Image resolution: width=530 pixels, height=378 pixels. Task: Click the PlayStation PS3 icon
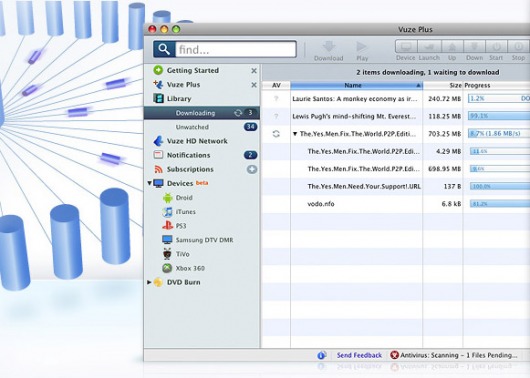click(x=167, y=226)
